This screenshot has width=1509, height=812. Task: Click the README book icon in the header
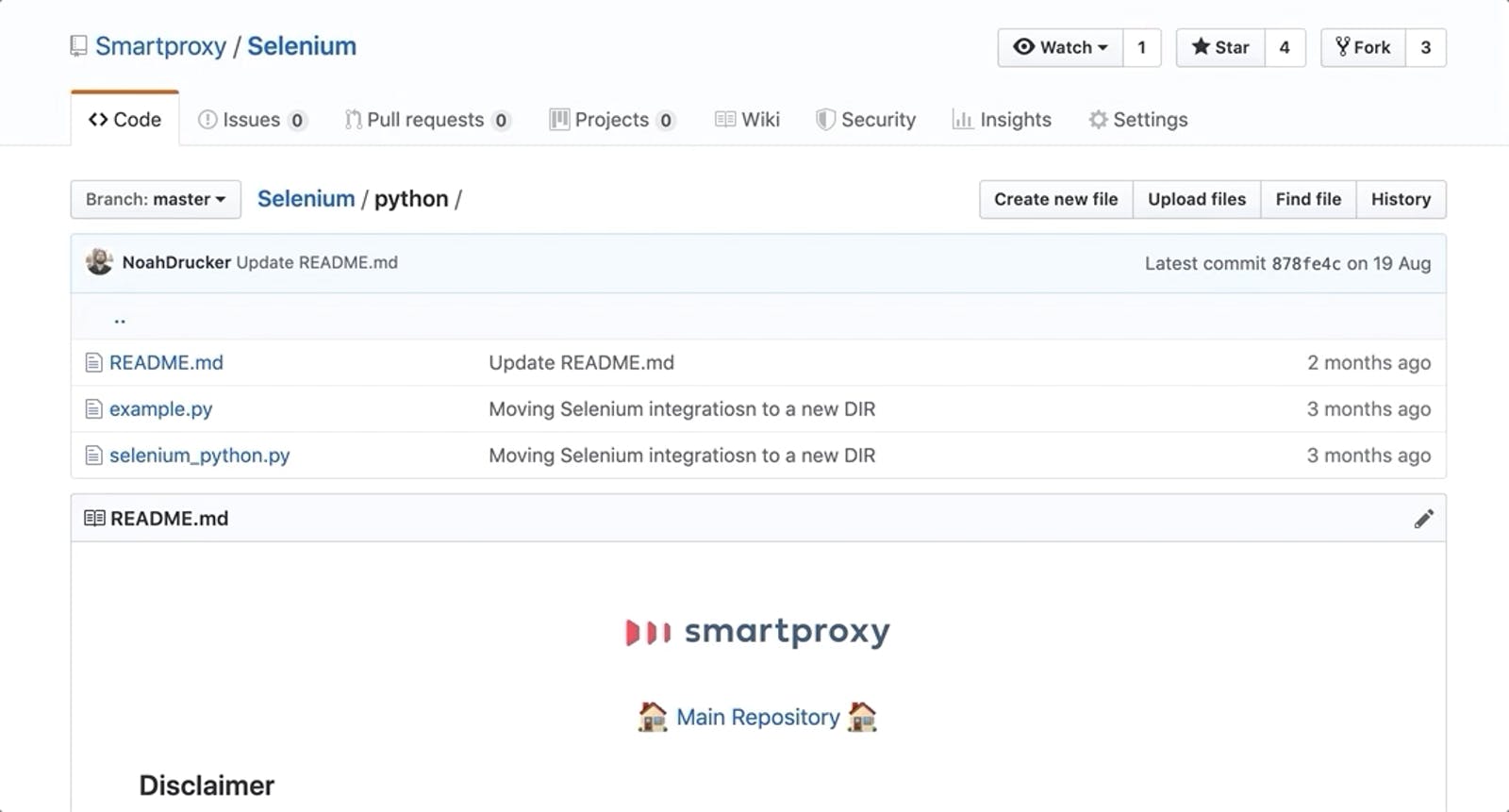94,518
